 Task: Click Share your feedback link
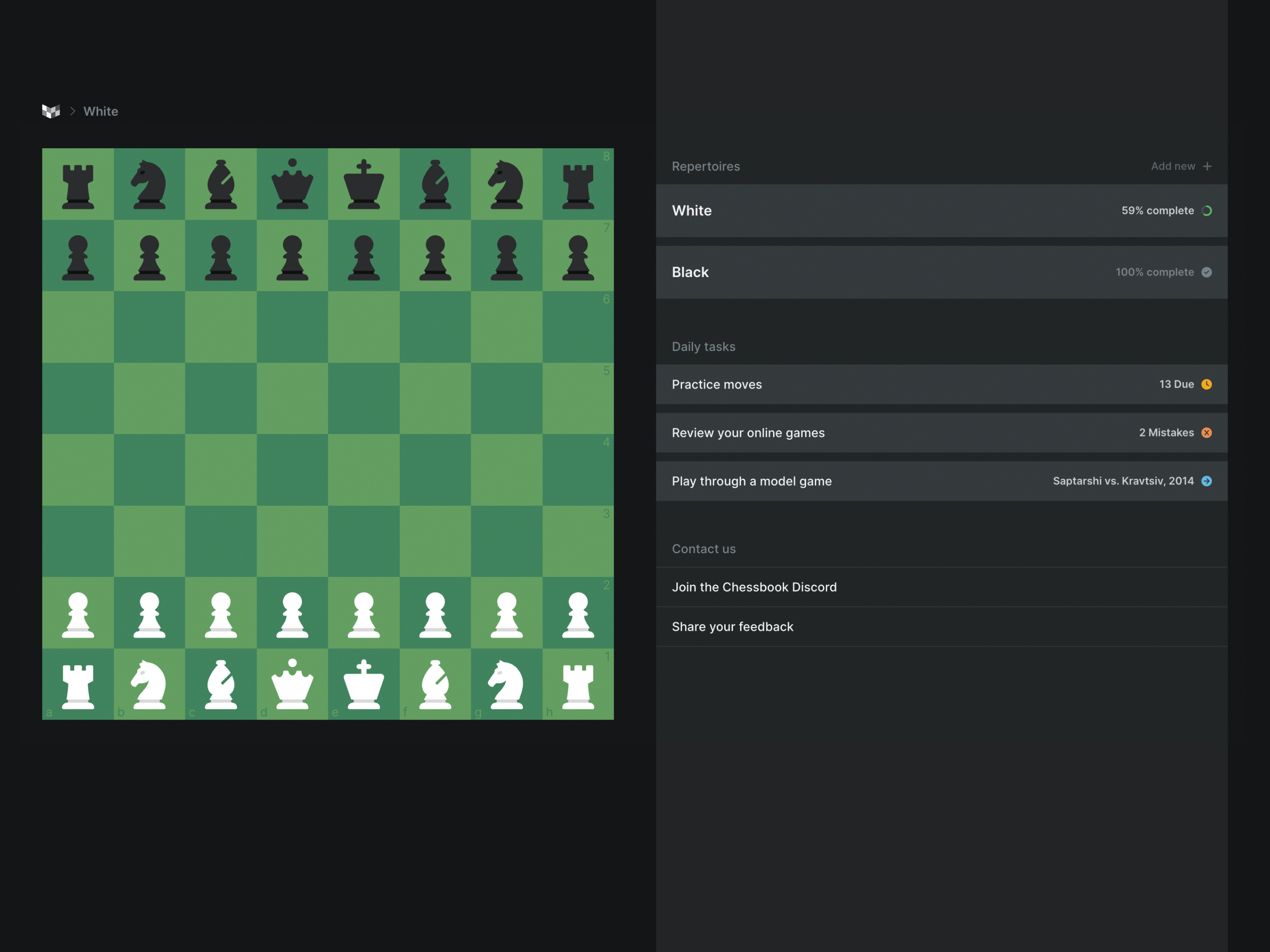point(733,627)
